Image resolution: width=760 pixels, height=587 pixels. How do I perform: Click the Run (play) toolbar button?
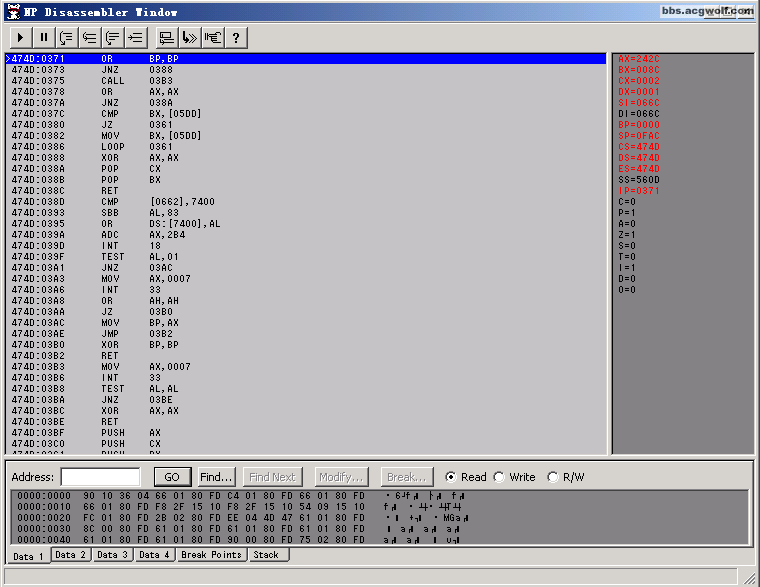(20, 38)
